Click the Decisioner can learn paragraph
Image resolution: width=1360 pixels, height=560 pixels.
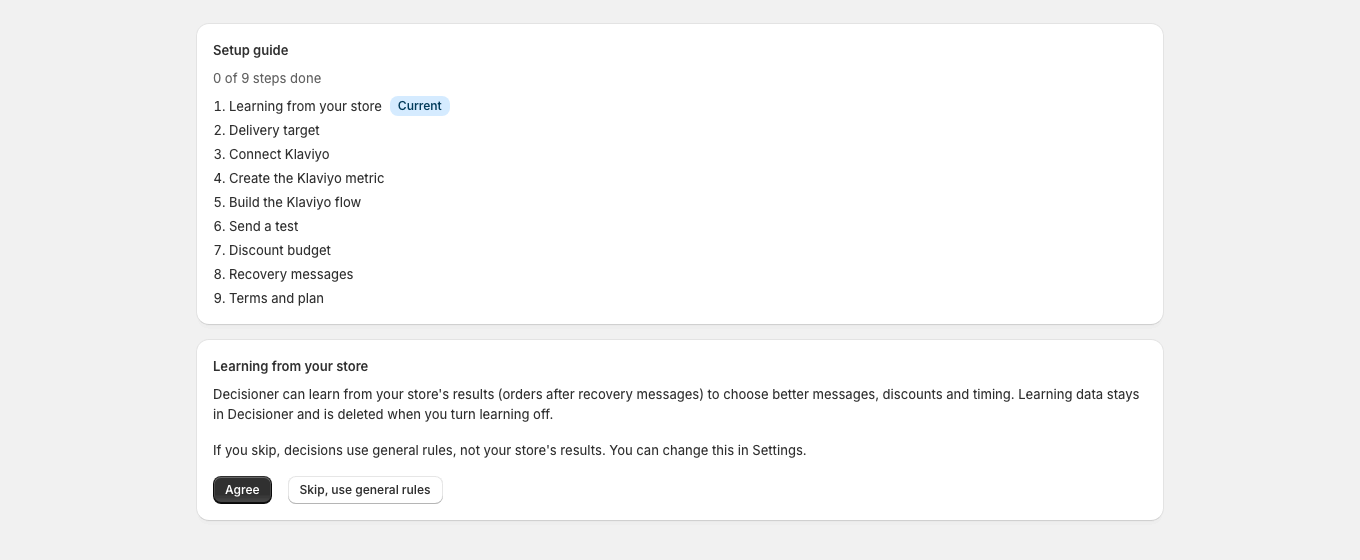(x=676, y=404)
